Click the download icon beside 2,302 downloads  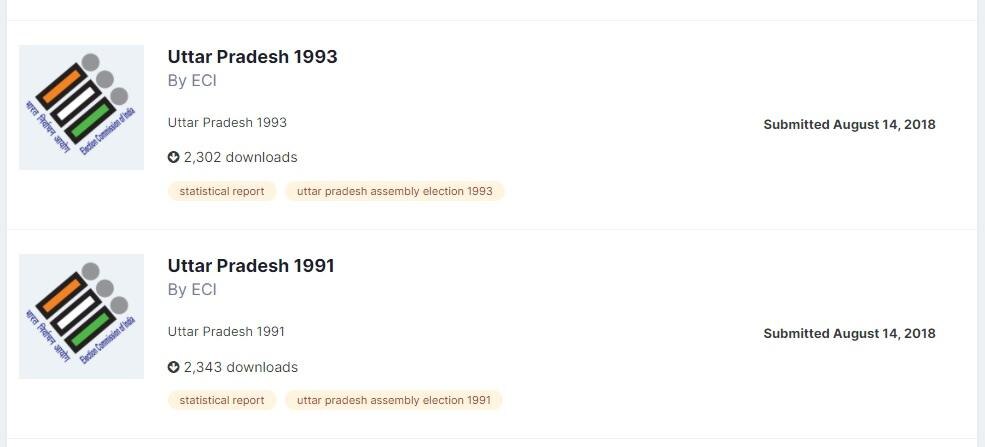(173, 157)
